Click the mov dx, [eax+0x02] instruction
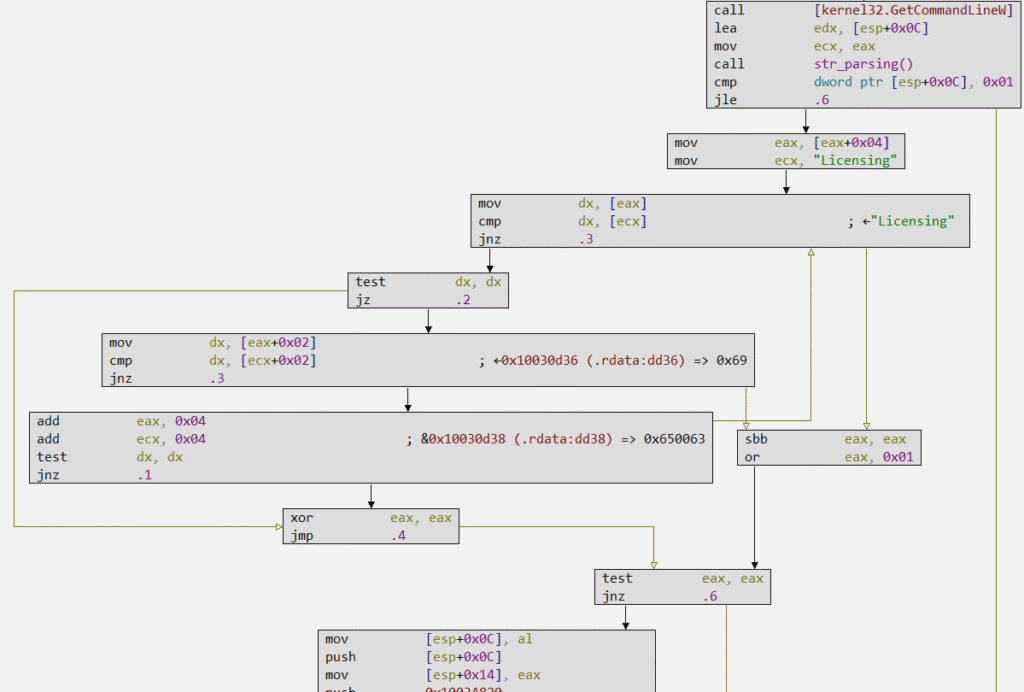The height and width of the screenshot is (692, 1024). [x=212, y=342]
